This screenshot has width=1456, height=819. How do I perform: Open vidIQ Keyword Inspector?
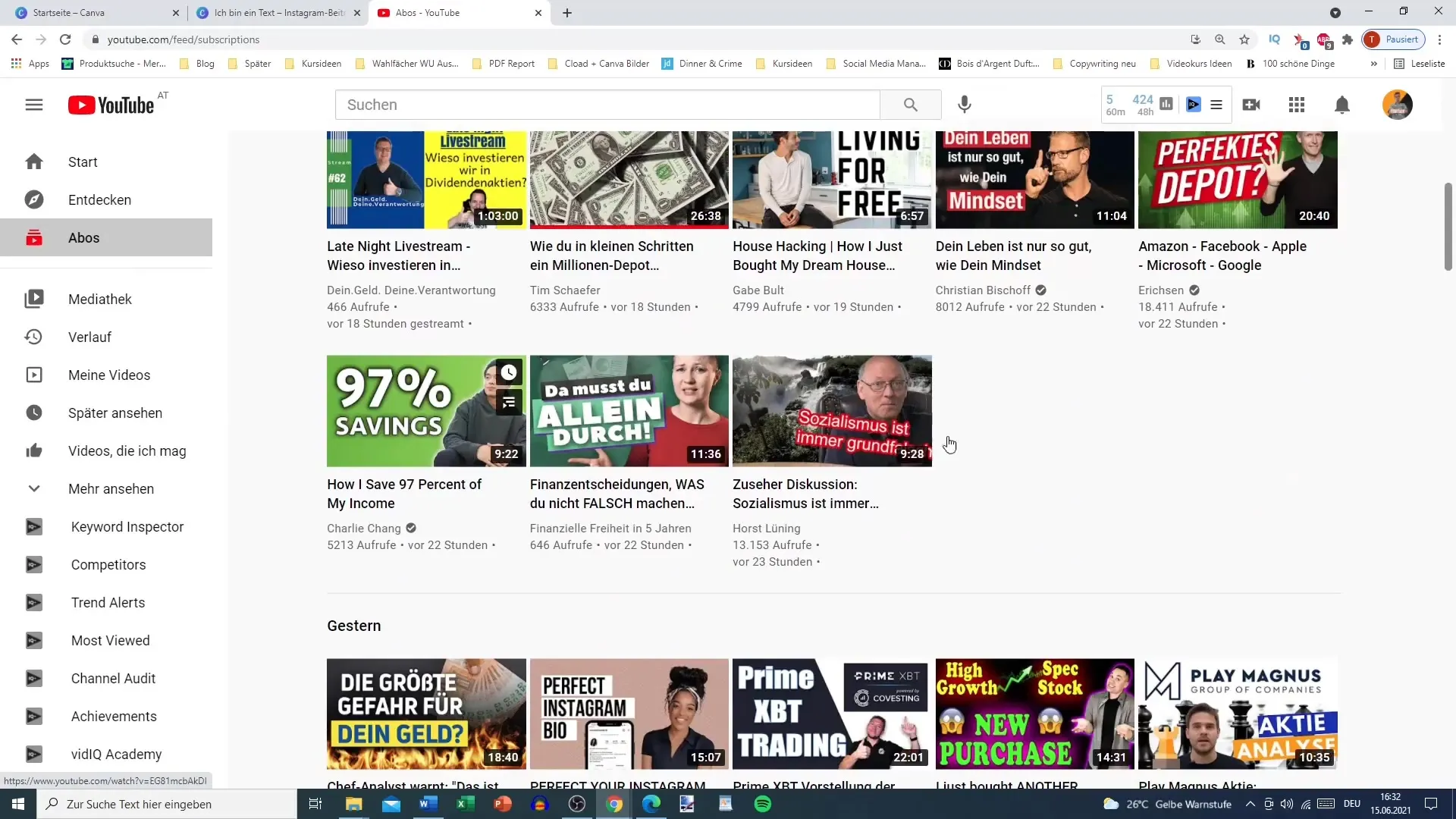pos(106,526)
